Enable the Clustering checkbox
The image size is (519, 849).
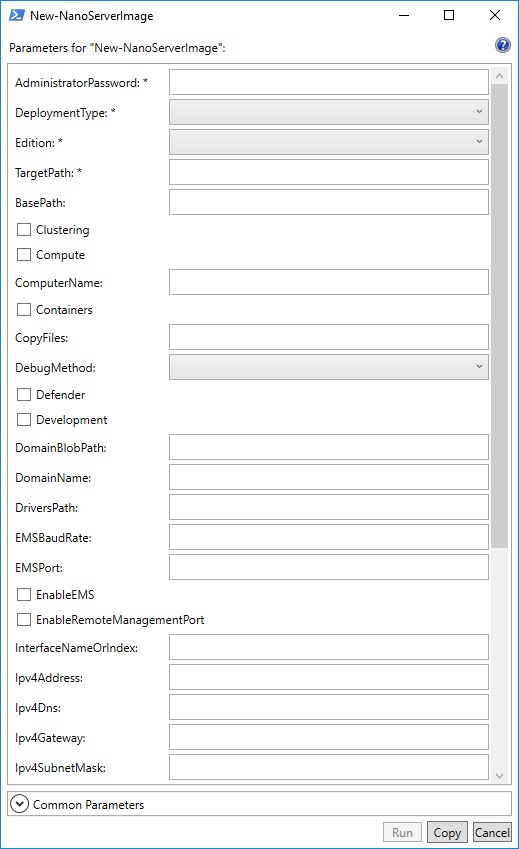24,230
